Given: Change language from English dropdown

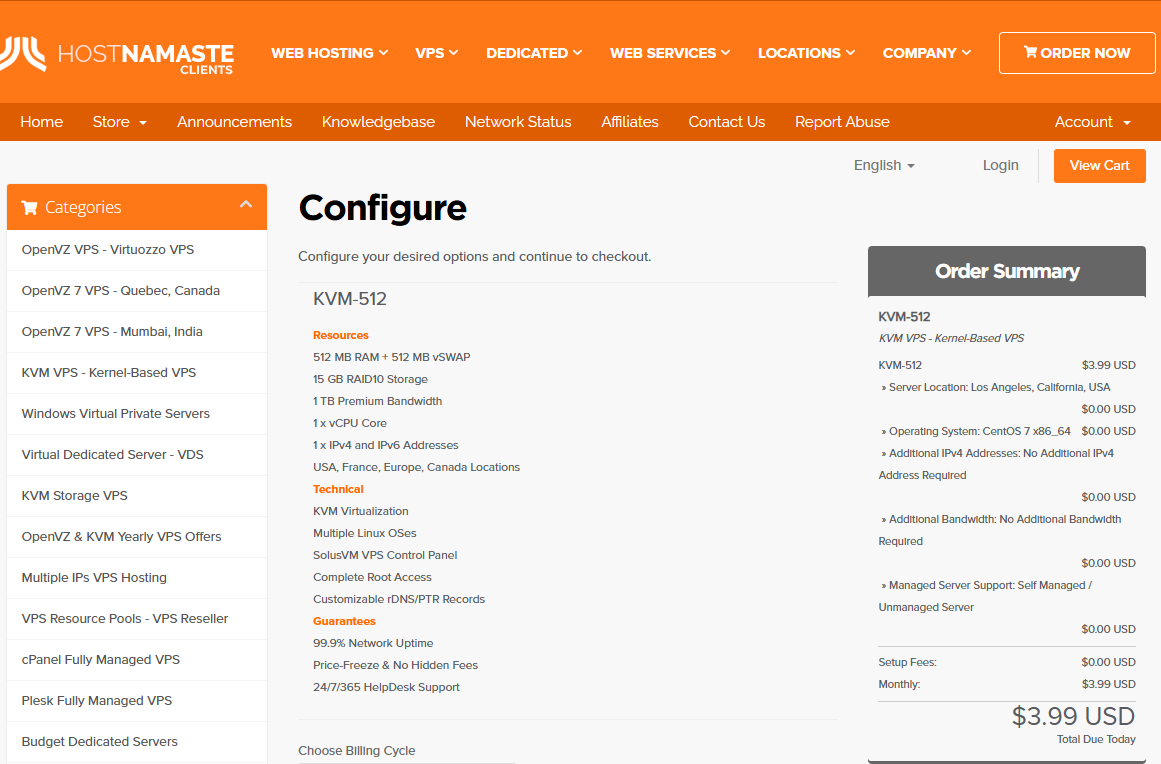Looking at the screenshot, I should click(884, 165).
